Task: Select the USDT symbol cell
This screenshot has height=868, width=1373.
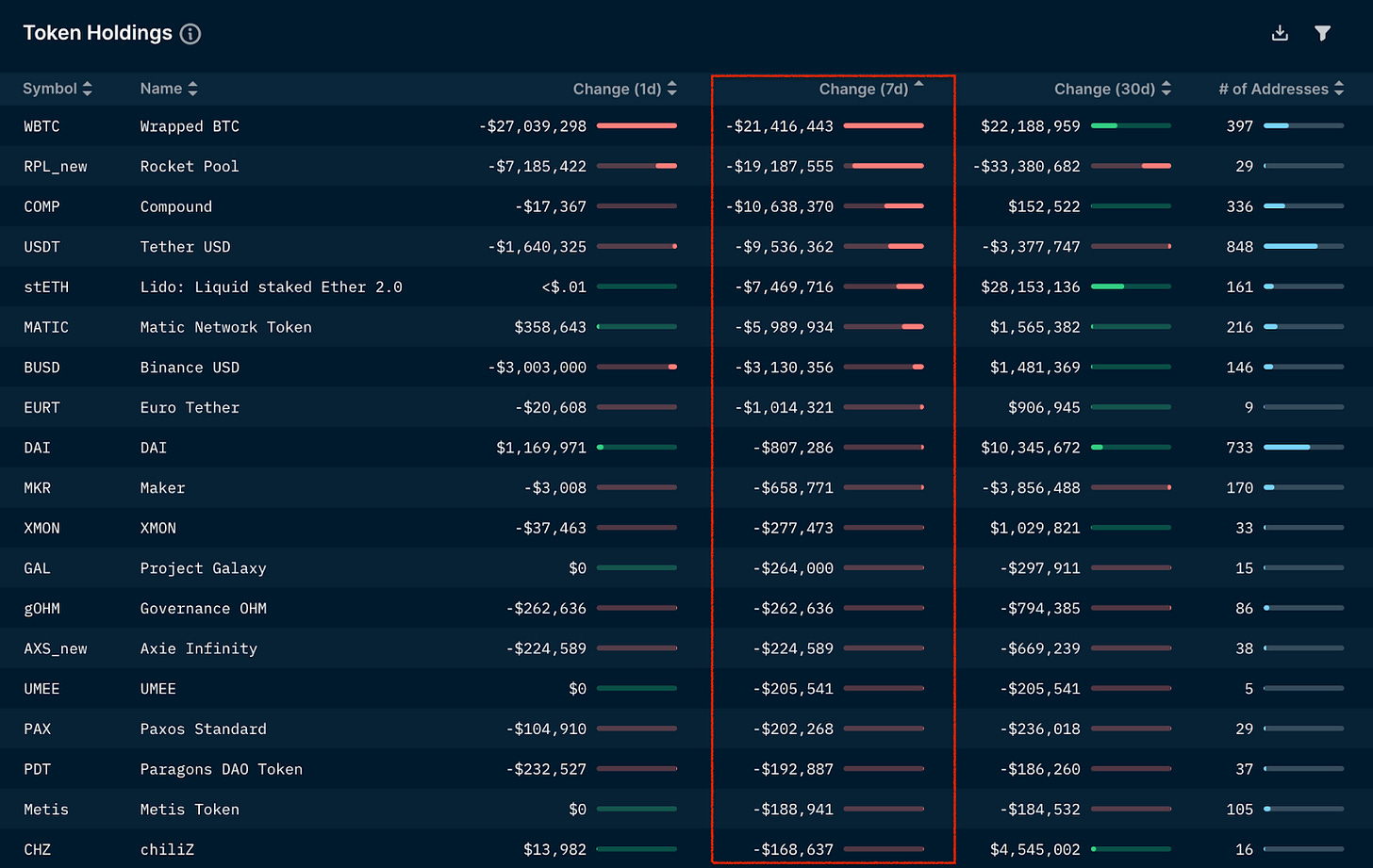Action: pos(41,247)
